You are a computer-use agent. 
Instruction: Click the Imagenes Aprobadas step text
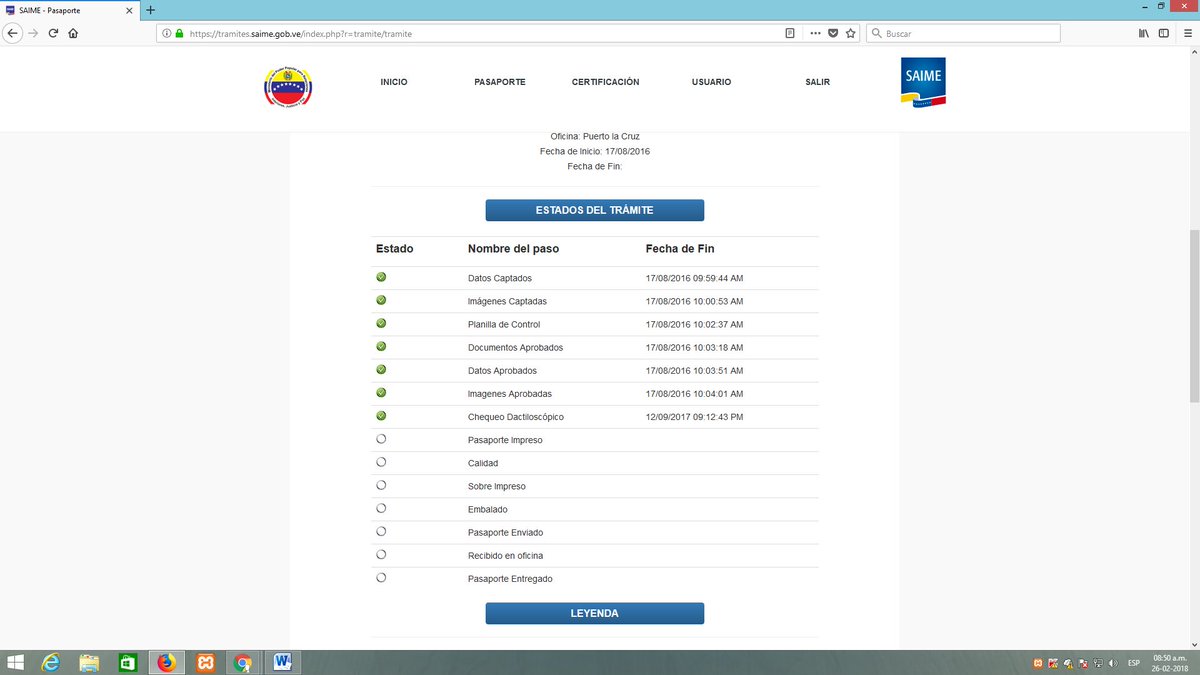click(x=509, y=393)
